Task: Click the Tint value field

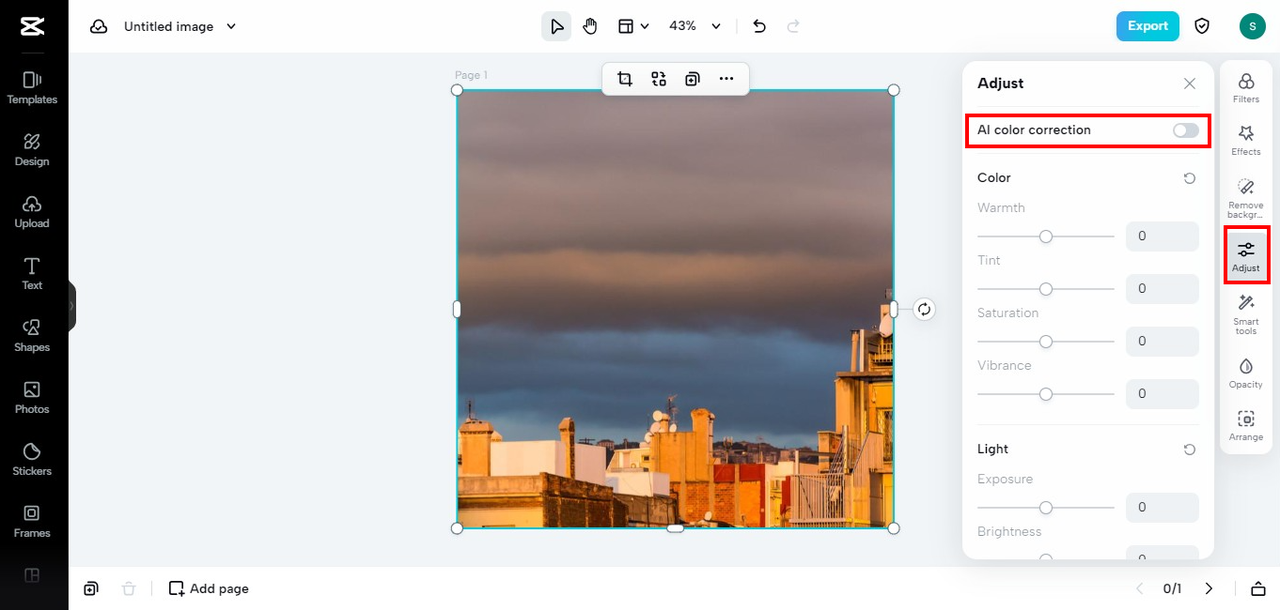Action: click(x=1162, y=289)
